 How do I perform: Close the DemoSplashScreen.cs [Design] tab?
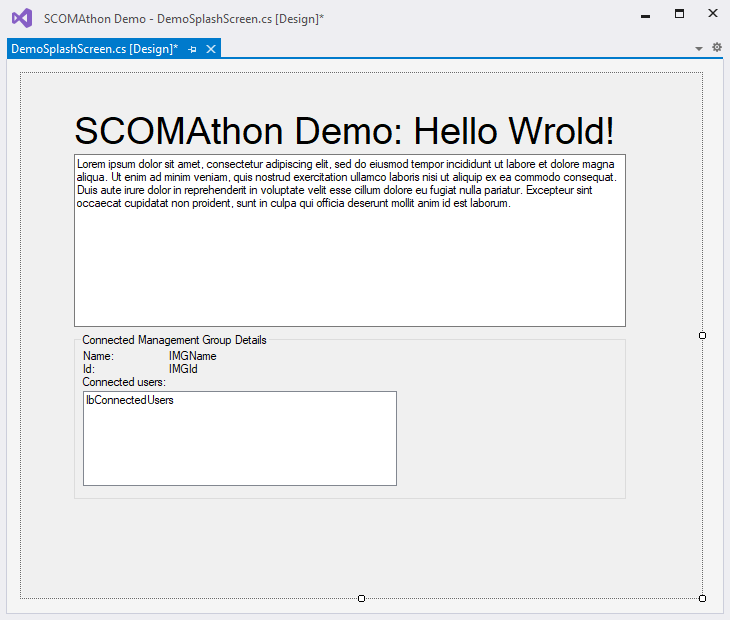coord(211,49)
